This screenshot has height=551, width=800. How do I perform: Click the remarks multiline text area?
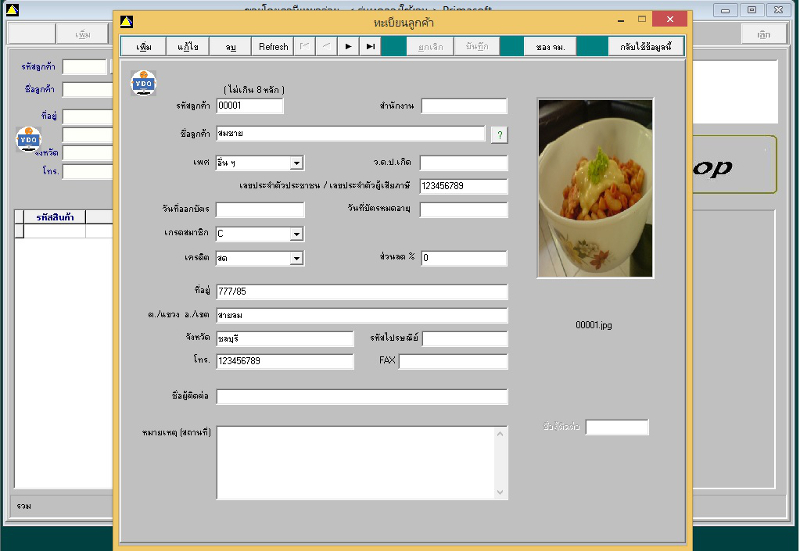pos(356,463)
